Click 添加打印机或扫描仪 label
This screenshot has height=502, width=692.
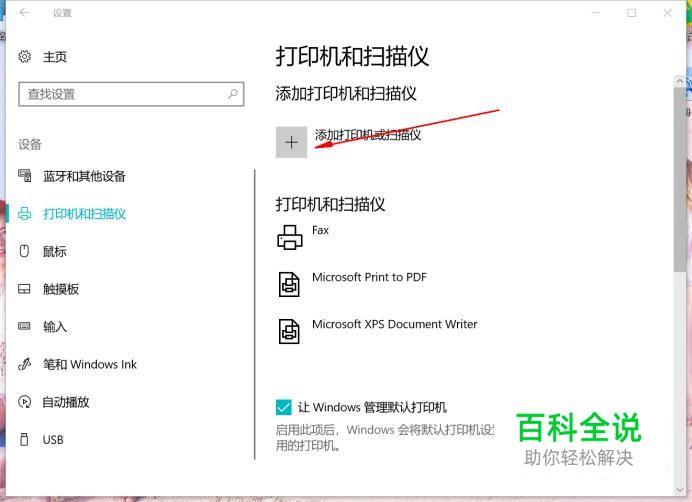click(368, 135)
